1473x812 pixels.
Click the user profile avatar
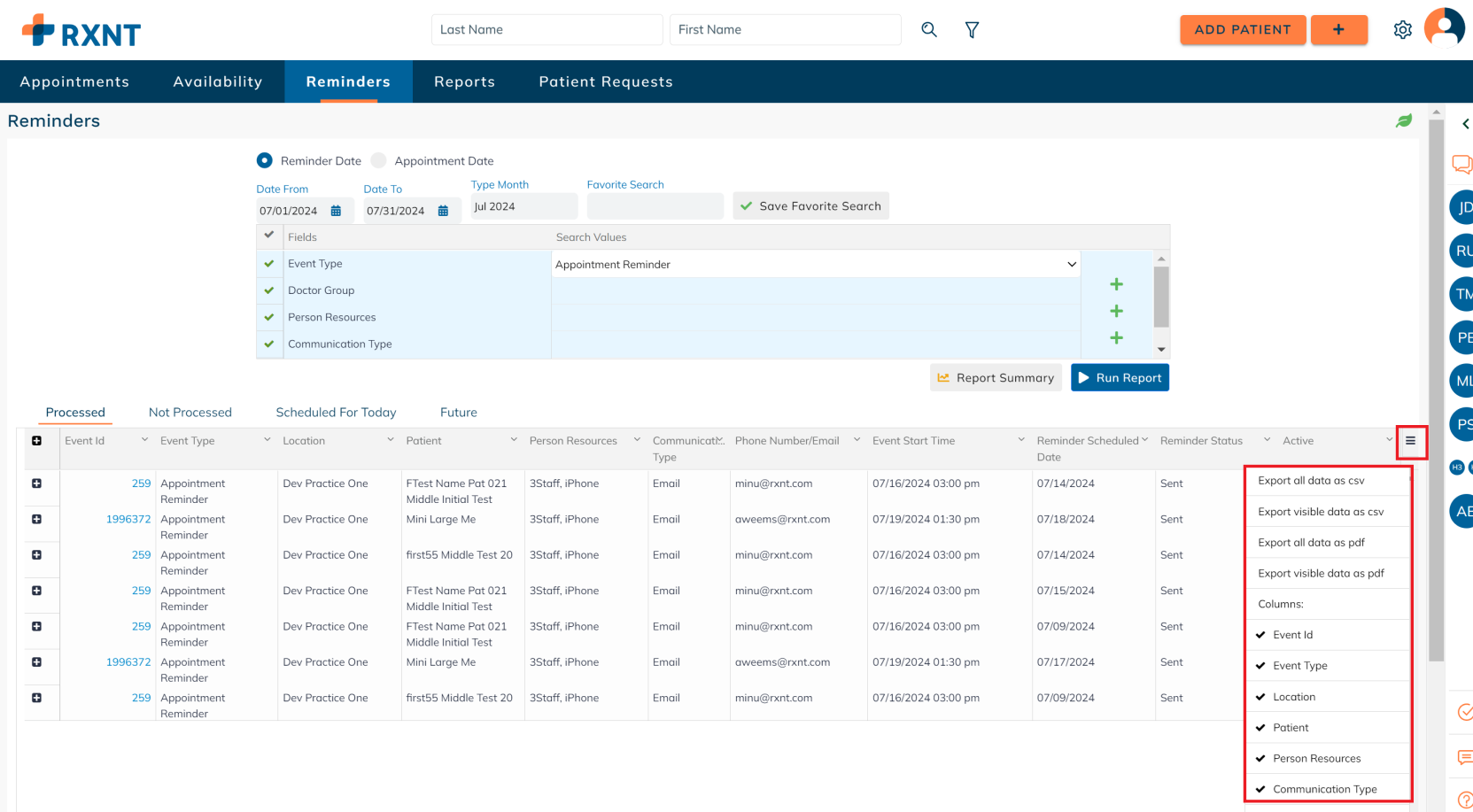pos(1444,27)
